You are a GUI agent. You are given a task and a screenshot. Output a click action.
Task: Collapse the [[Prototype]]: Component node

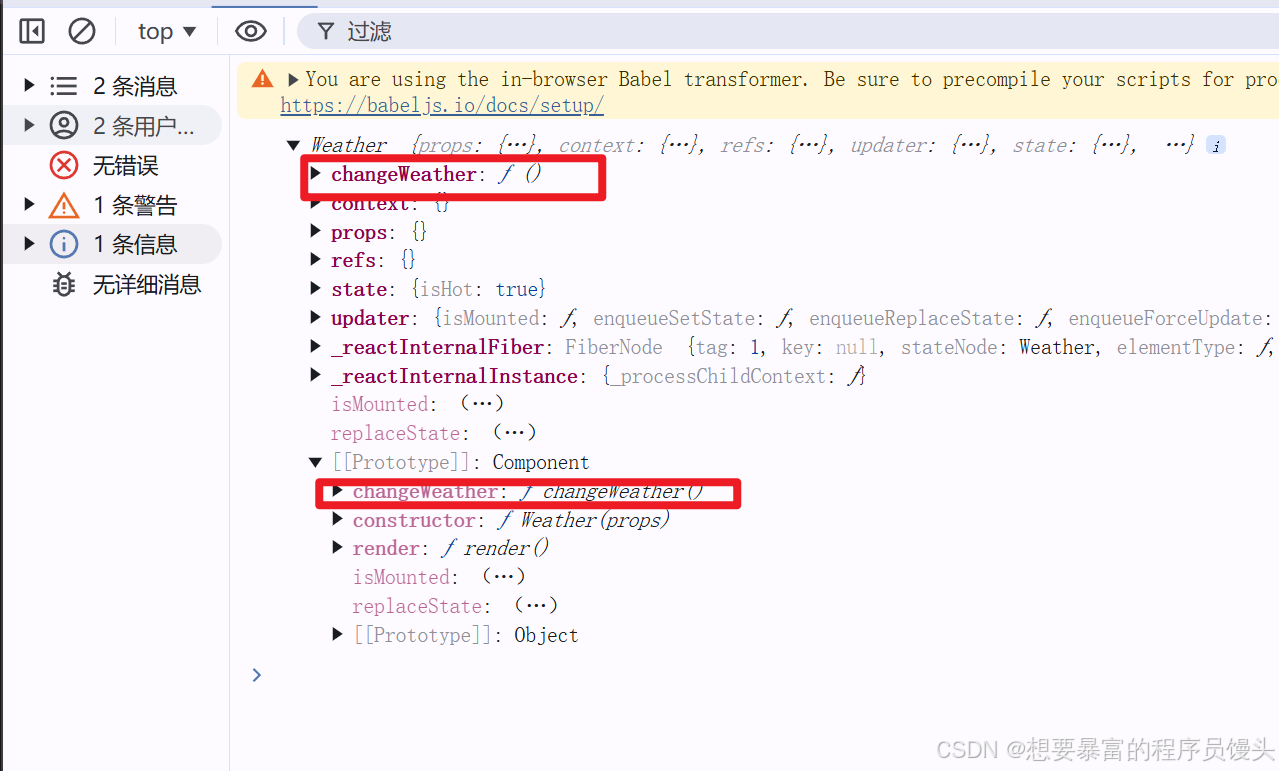coord(316,462)
